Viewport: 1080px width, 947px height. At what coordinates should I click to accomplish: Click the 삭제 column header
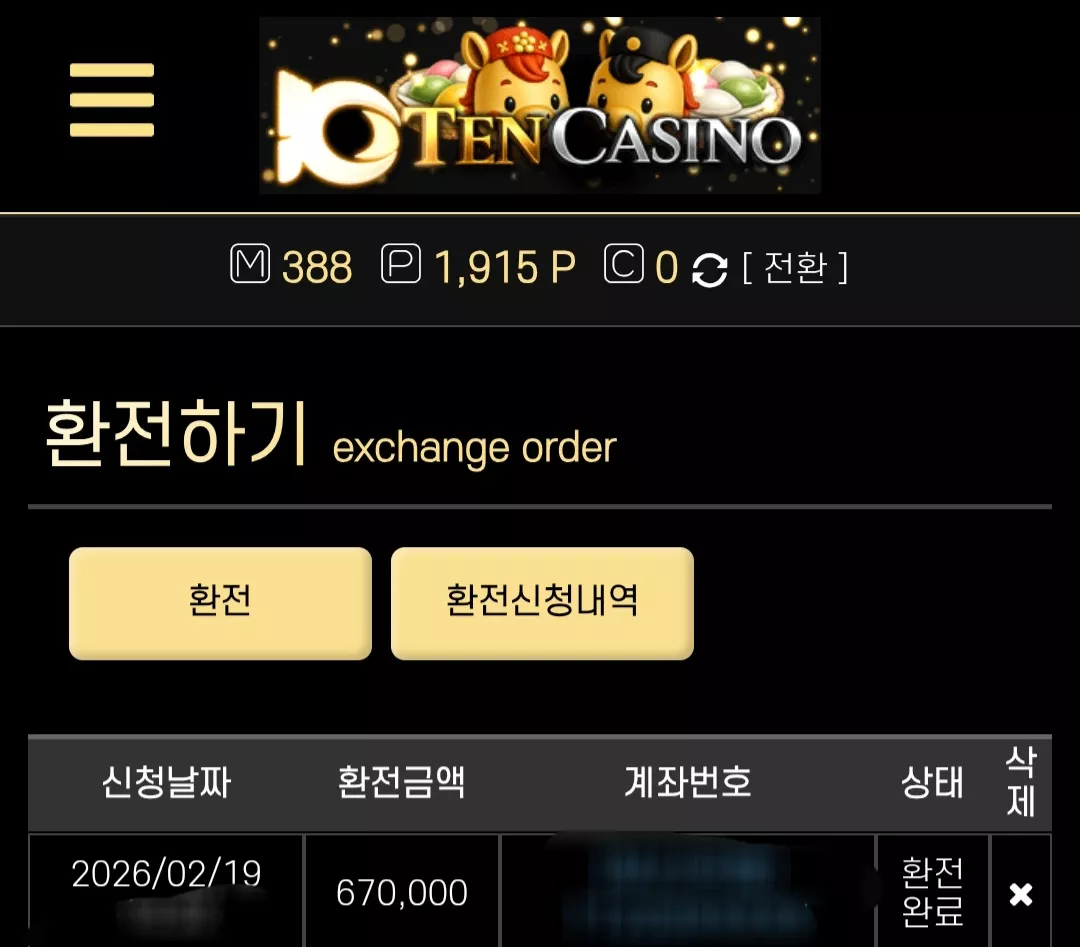pyautogui.click(x=1021, y=782)
